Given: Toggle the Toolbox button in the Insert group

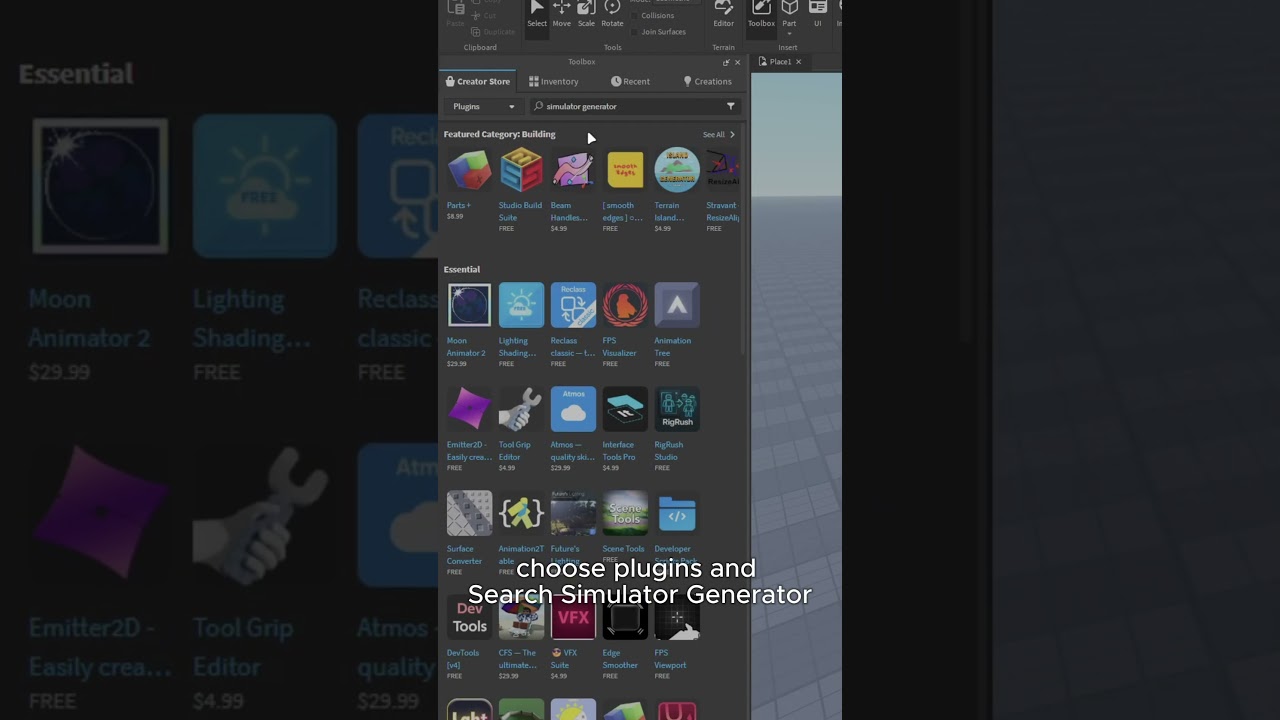Looking at the screenshot, I should point(761,15).
